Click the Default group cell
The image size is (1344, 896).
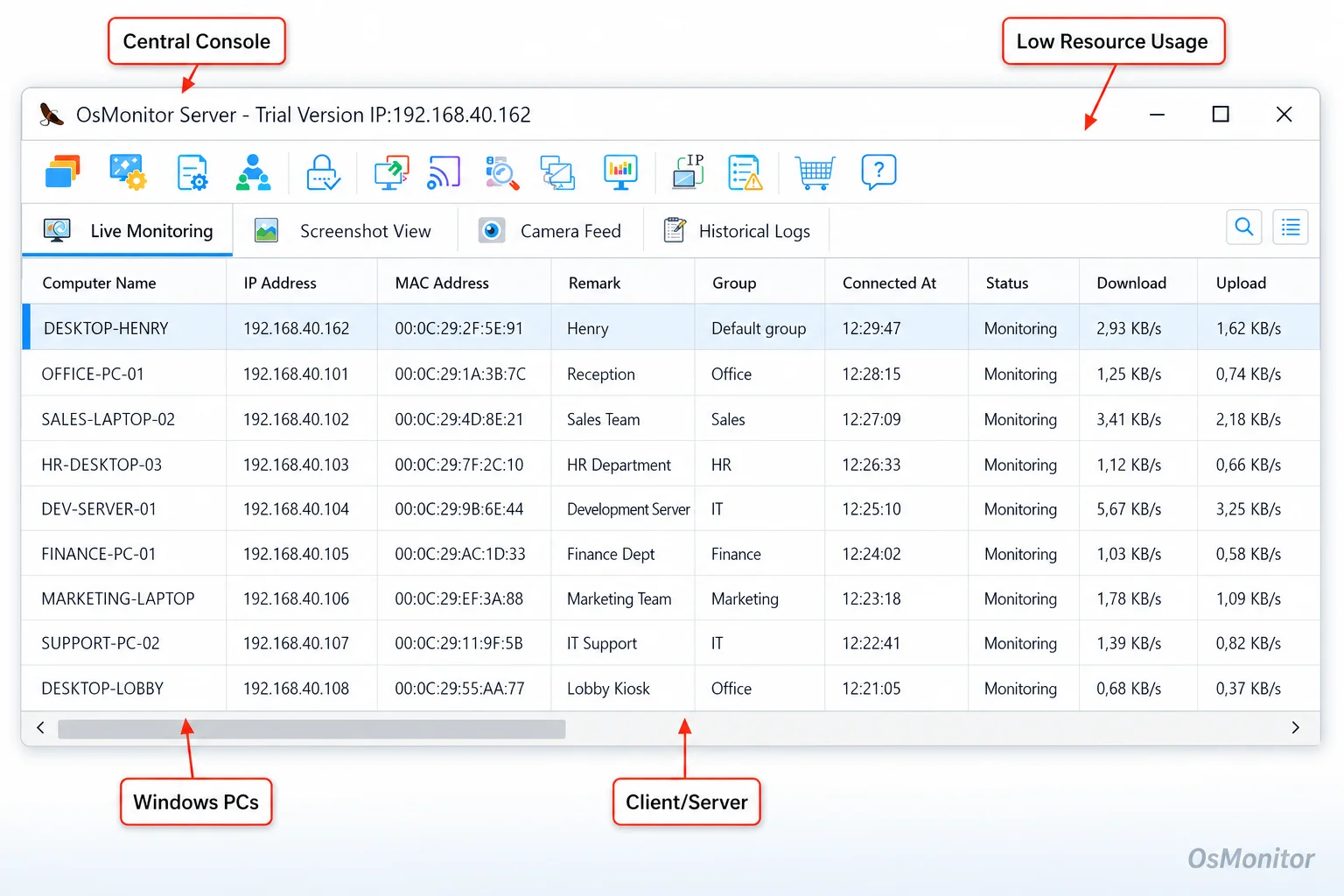[x=759, y=329]
